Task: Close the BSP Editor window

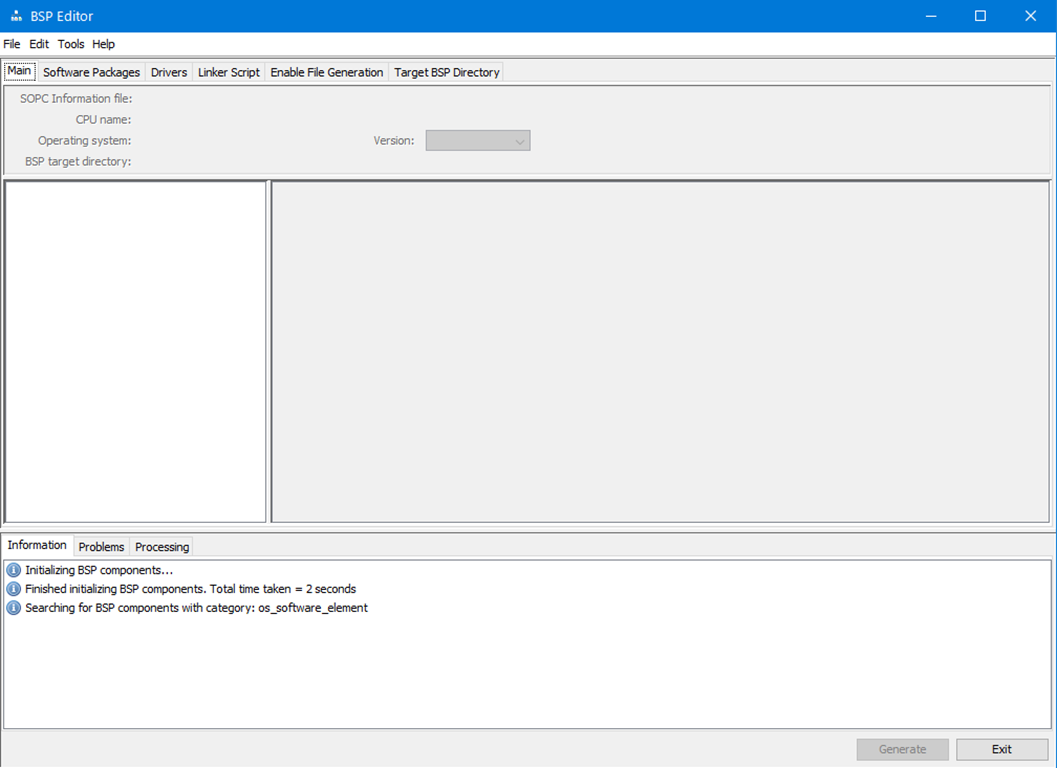Action: (x=1030, y=16)
